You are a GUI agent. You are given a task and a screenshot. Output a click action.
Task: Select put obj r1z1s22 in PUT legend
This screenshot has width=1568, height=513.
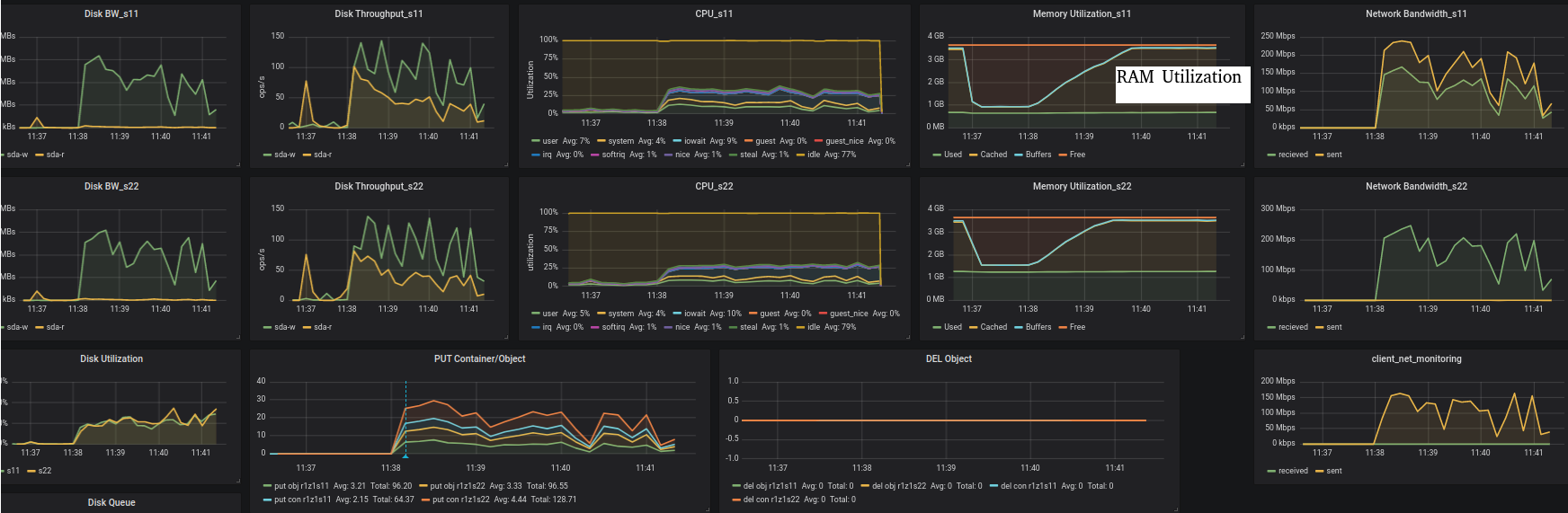point(458,486)
